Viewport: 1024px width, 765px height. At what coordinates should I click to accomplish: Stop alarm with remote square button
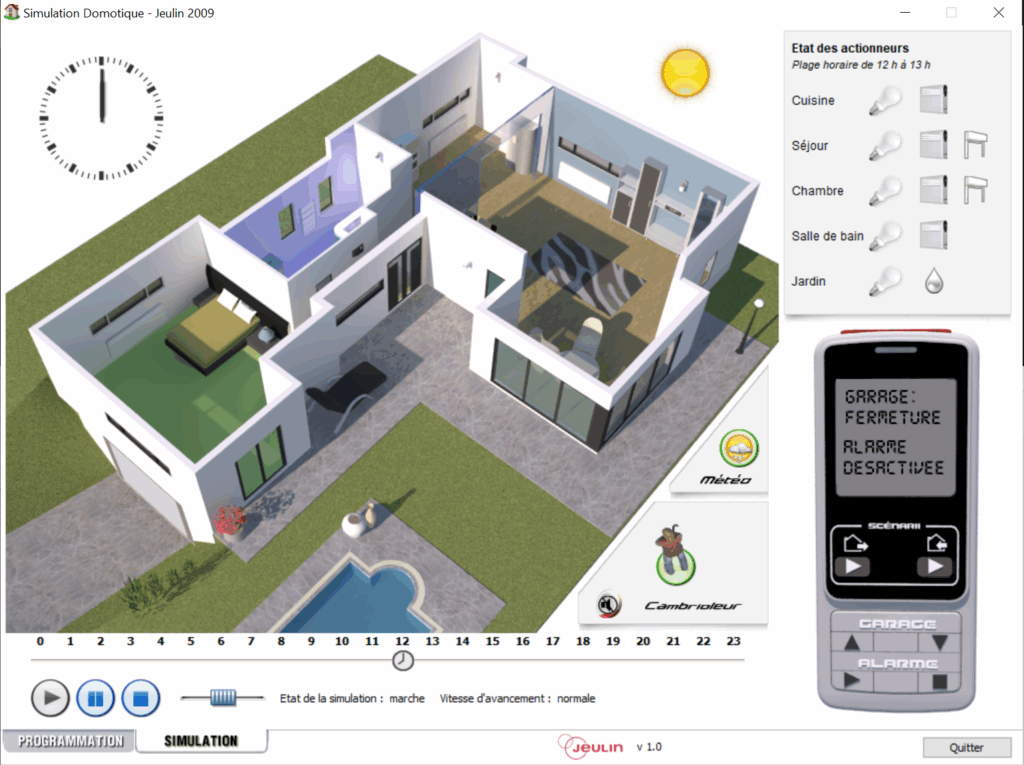pyautogui.click(x=939, y=681)
